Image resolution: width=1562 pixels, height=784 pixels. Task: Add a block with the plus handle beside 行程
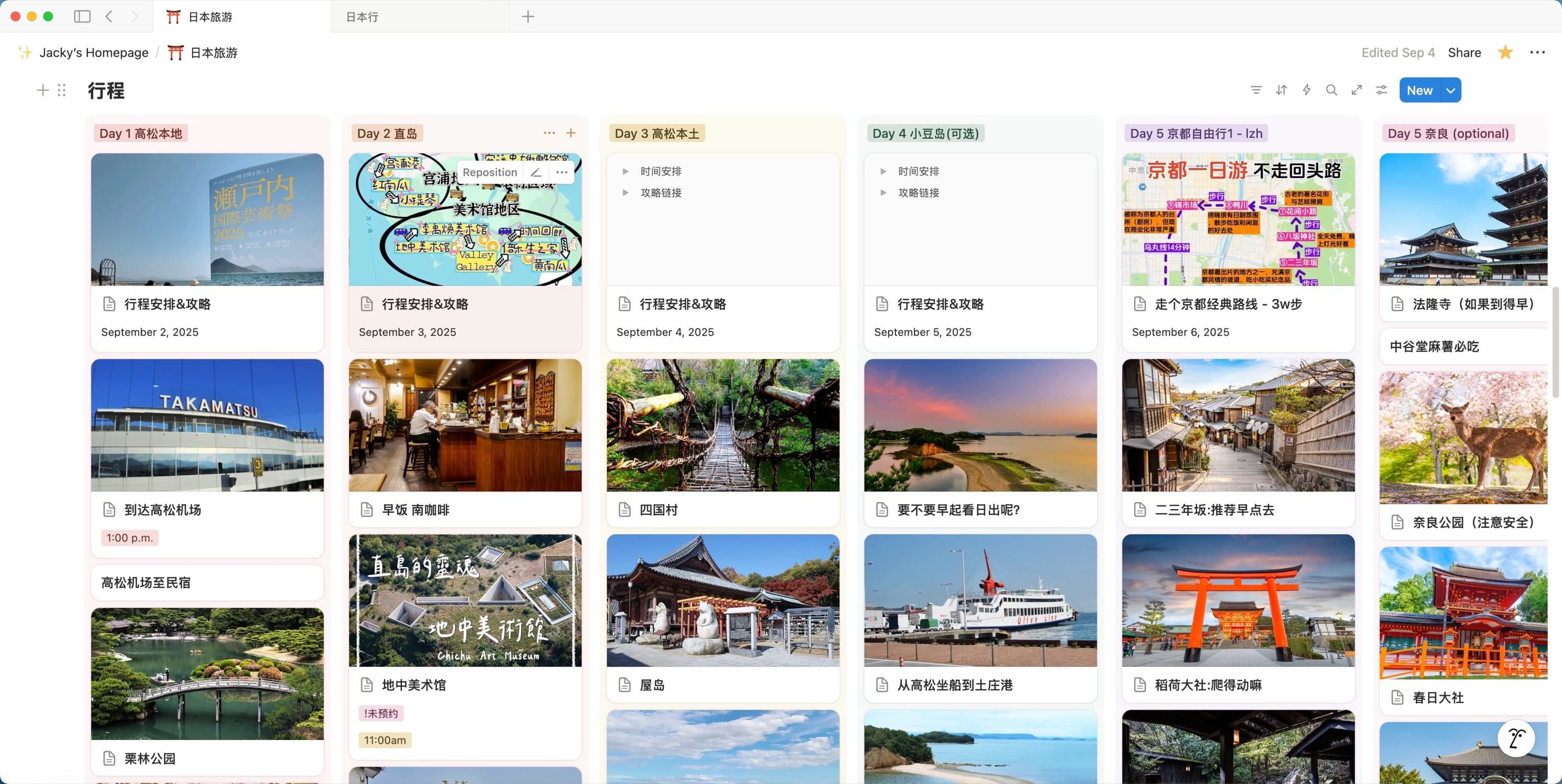pyautogui.click(x=42, y=90)
